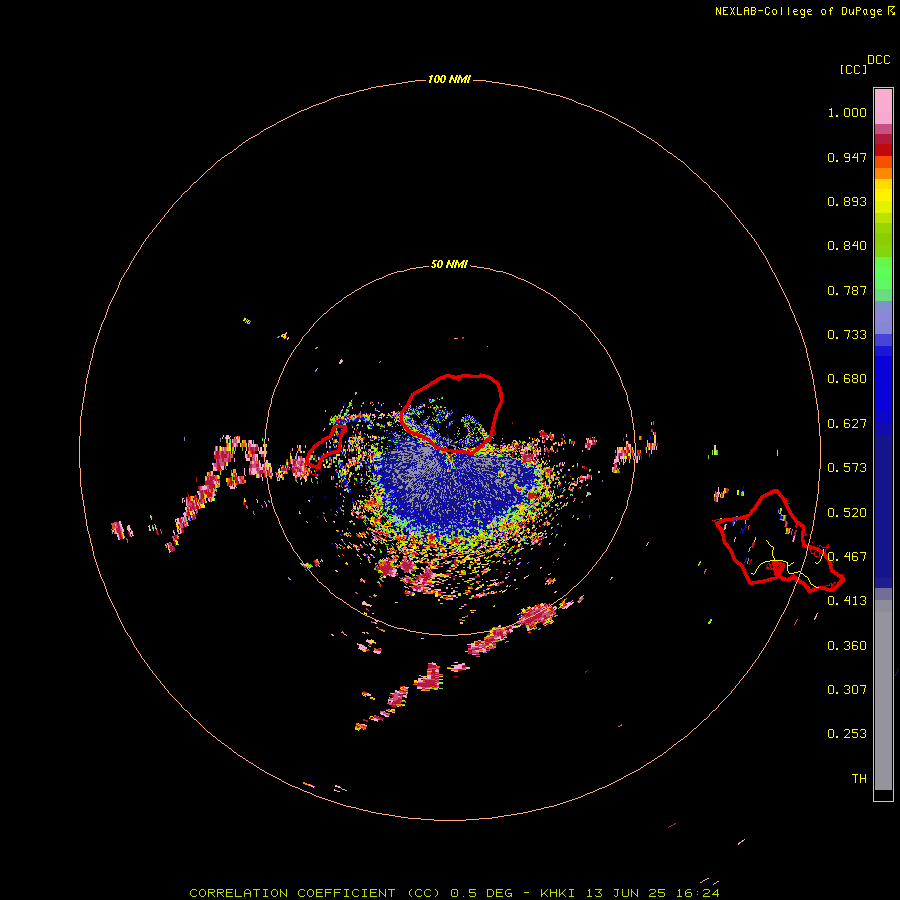Click the pink segment of the color bar
The height and width of the screenshot is (900, 900).
pyautogui.click(x=883, y=107)
